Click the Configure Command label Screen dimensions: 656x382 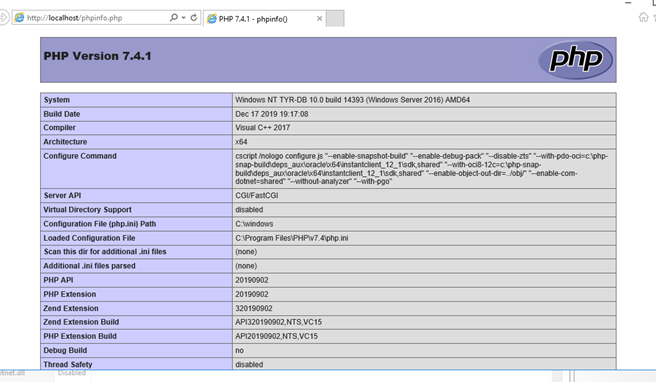[80, 156]
